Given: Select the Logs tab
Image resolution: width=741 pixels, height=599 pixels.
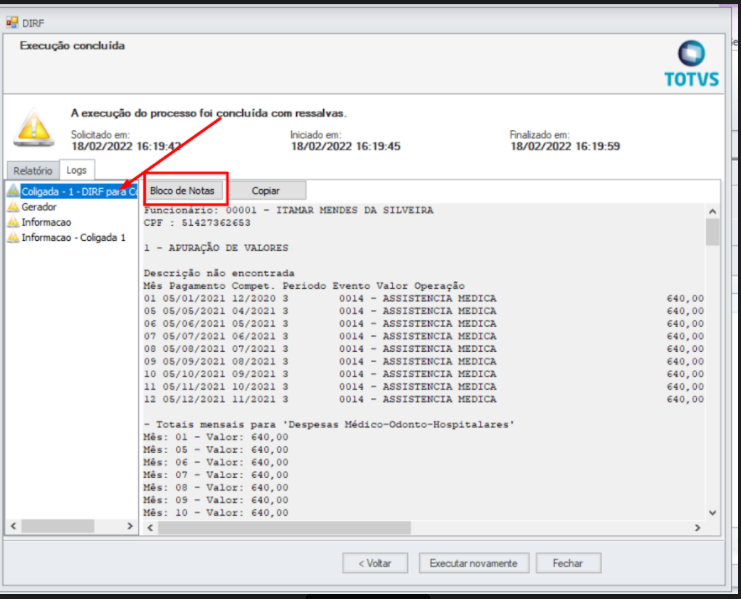Looking at the screenshot, I should [77, 170].
